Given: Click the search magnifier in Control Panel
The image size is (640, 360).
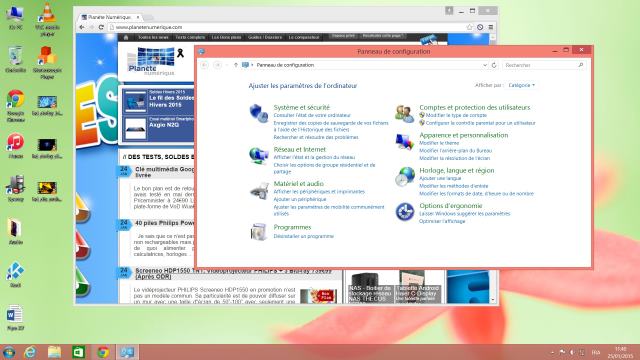Looking at the screenshot, I should pyautogui.click(x=580, y=65).
